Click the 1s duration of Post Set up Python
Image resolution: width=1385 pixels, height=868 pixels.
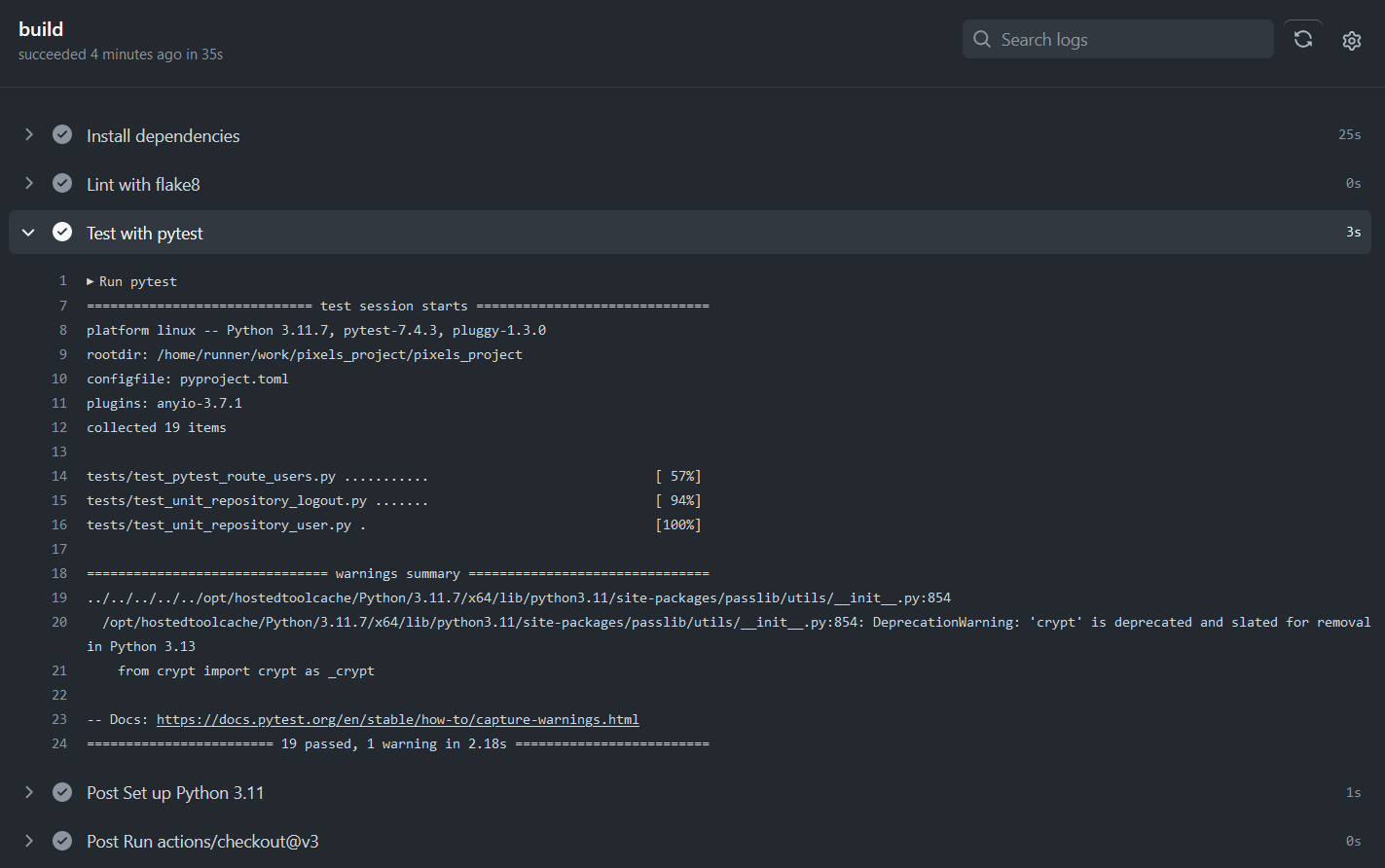point(1353,792)
